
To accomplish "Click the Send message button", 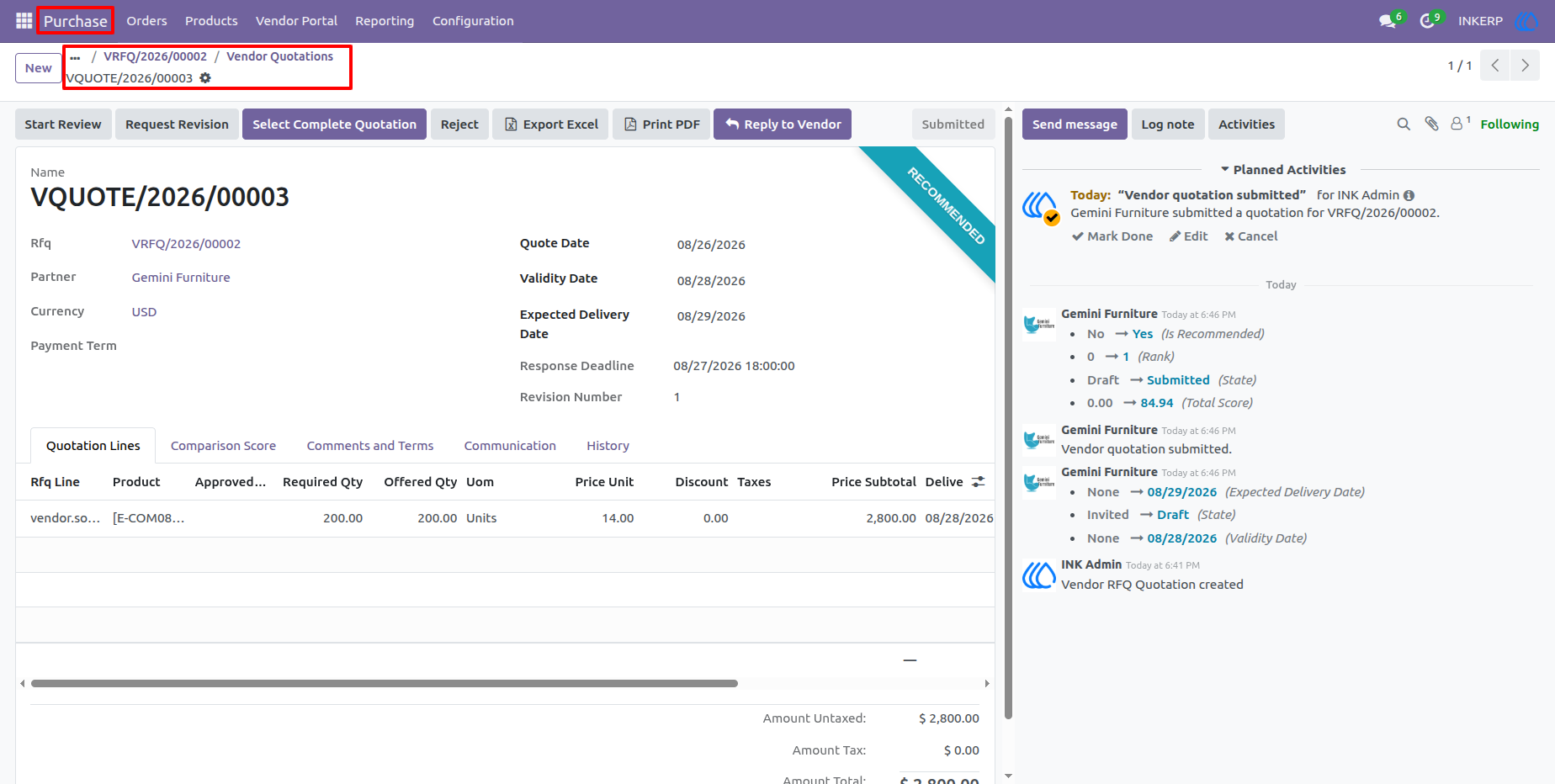I will [x=1075, y=124].
